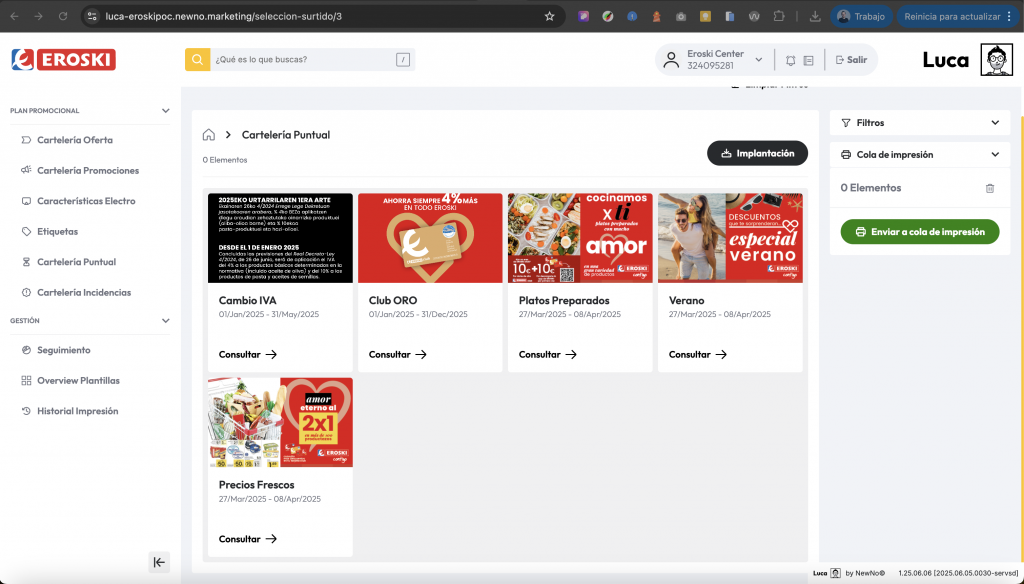This screenshot has height=584, width=1024.
Task: Click Enviar a cola de impresión
Action: coord(920,232)
